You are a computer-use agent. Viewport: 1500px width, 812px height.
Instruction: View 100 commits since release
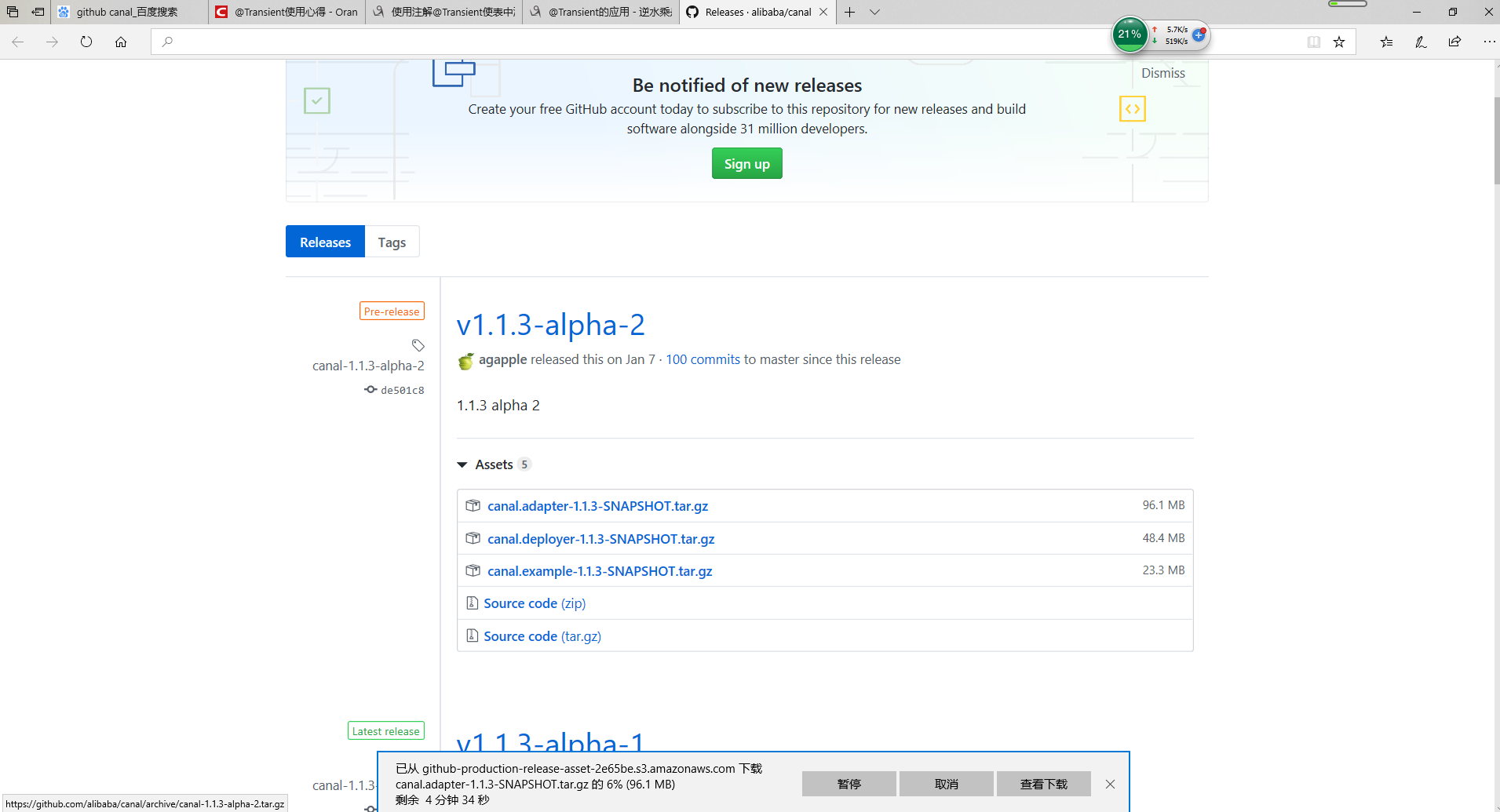click(703, 359)
